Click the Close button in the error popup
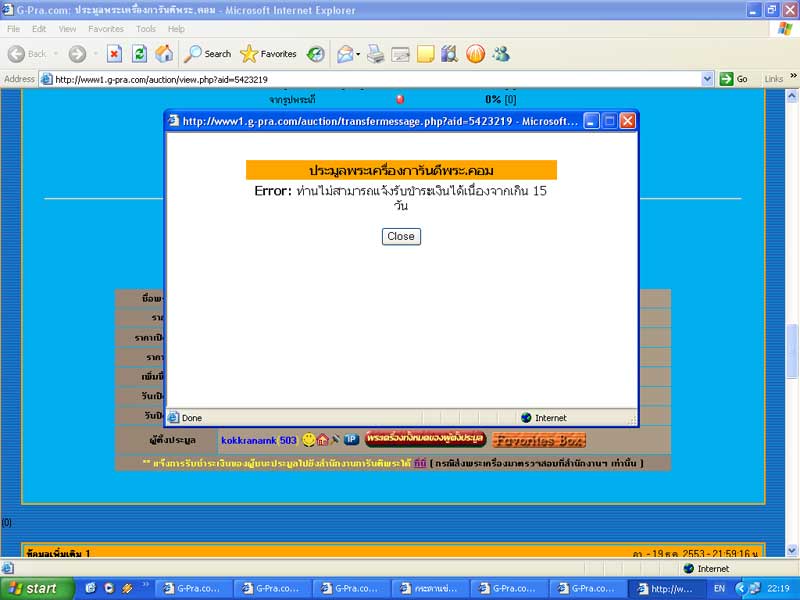Viewport: 800px width, 600px height. (x=401, y=237)
